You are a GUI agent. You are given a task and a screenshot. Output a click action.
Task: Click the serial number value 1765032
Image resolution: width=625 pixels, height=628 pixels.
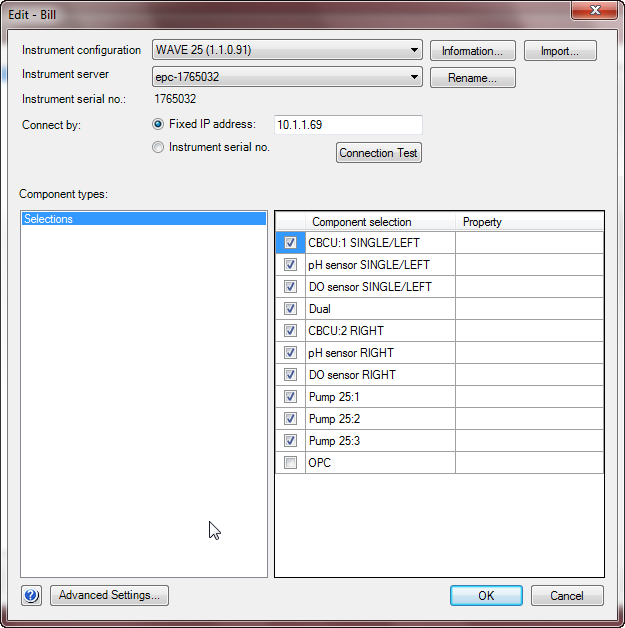pos(175,99)
